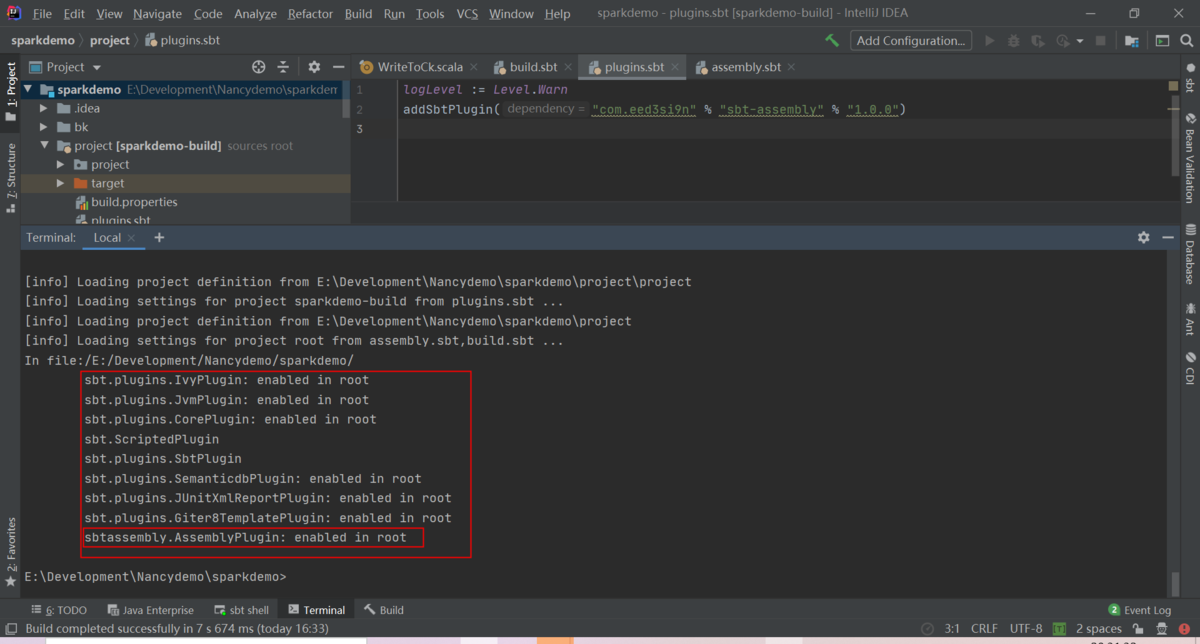The height and width of the screenshot is (644, 1200).
Task: Click the Stop square icon in toolbar
Action: [x=1101, y=41]
